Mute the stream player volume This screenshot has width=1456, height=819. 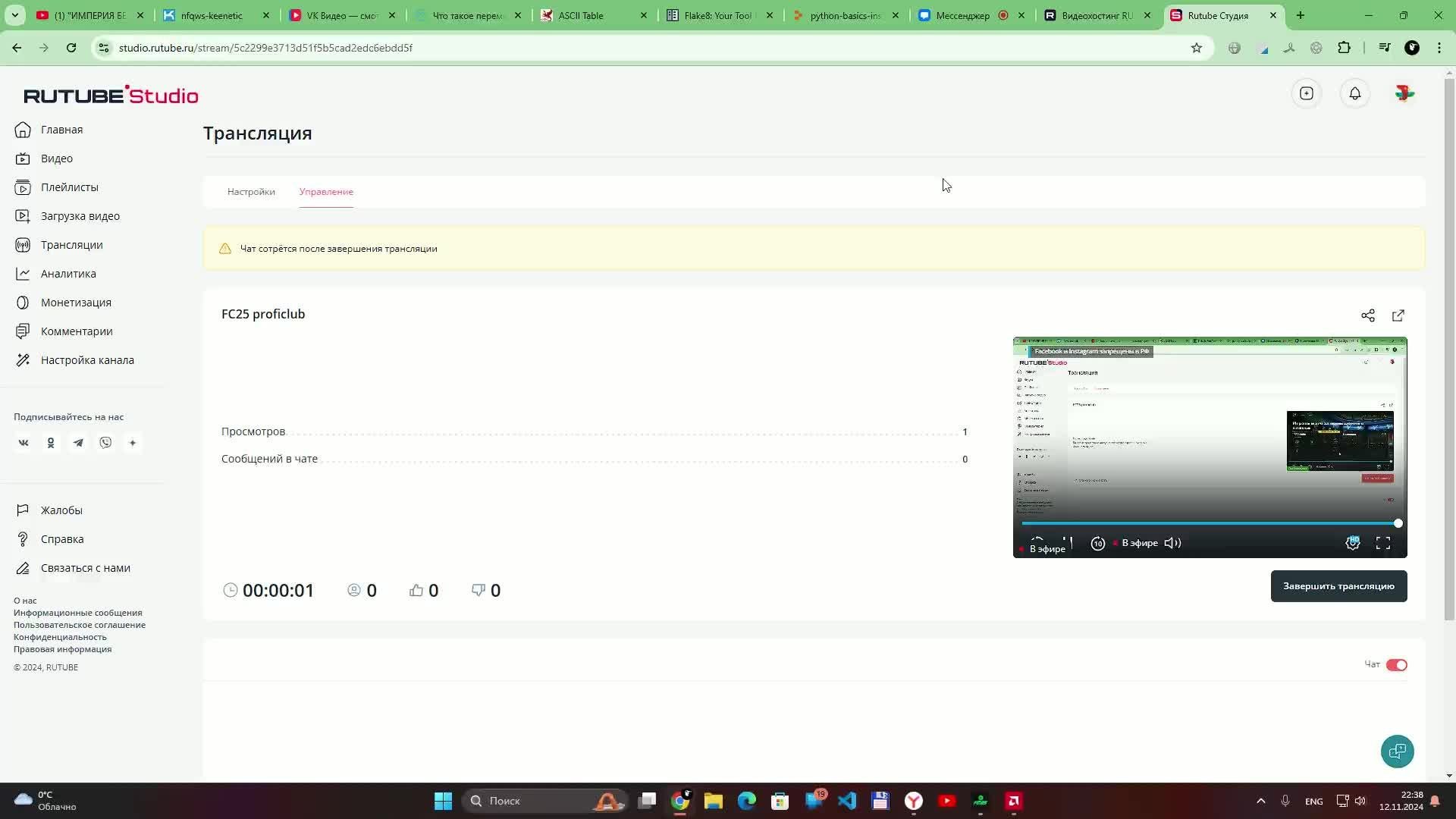point(1172,543)
